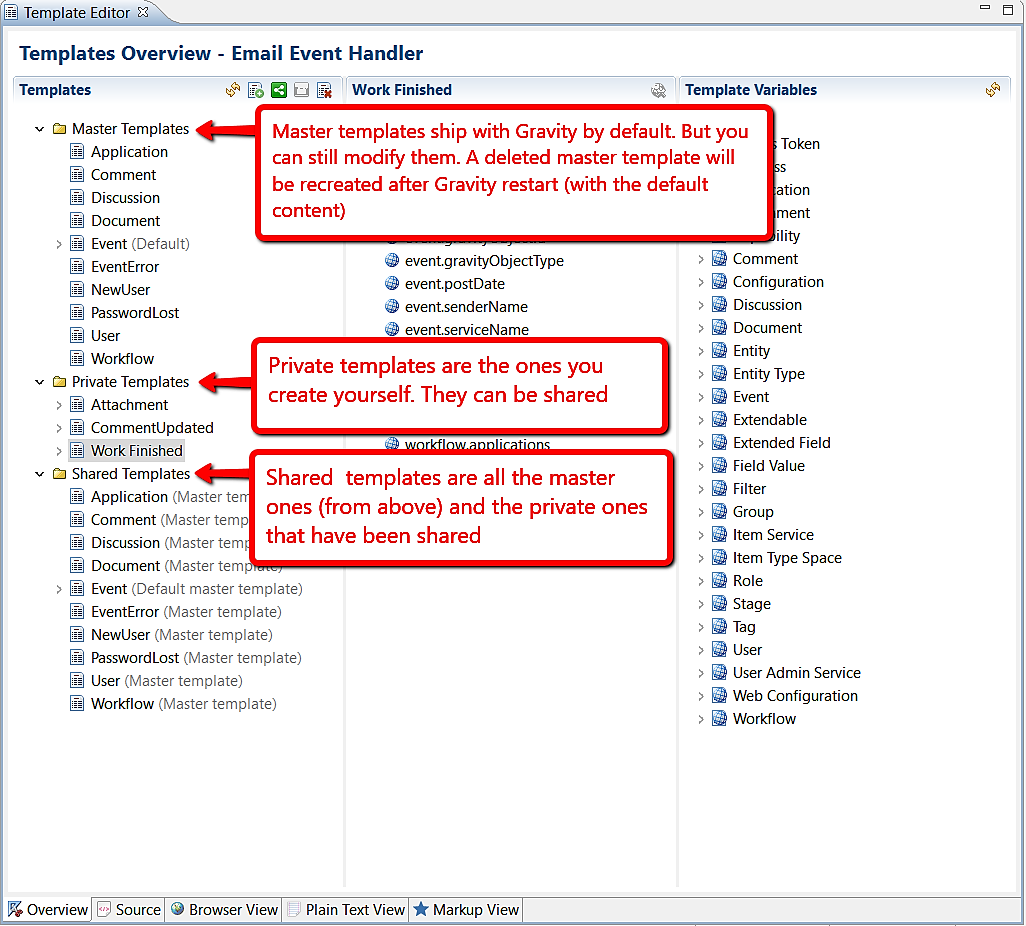
Task: Expand the Configuration variable node
Action: tap(700, 282)
